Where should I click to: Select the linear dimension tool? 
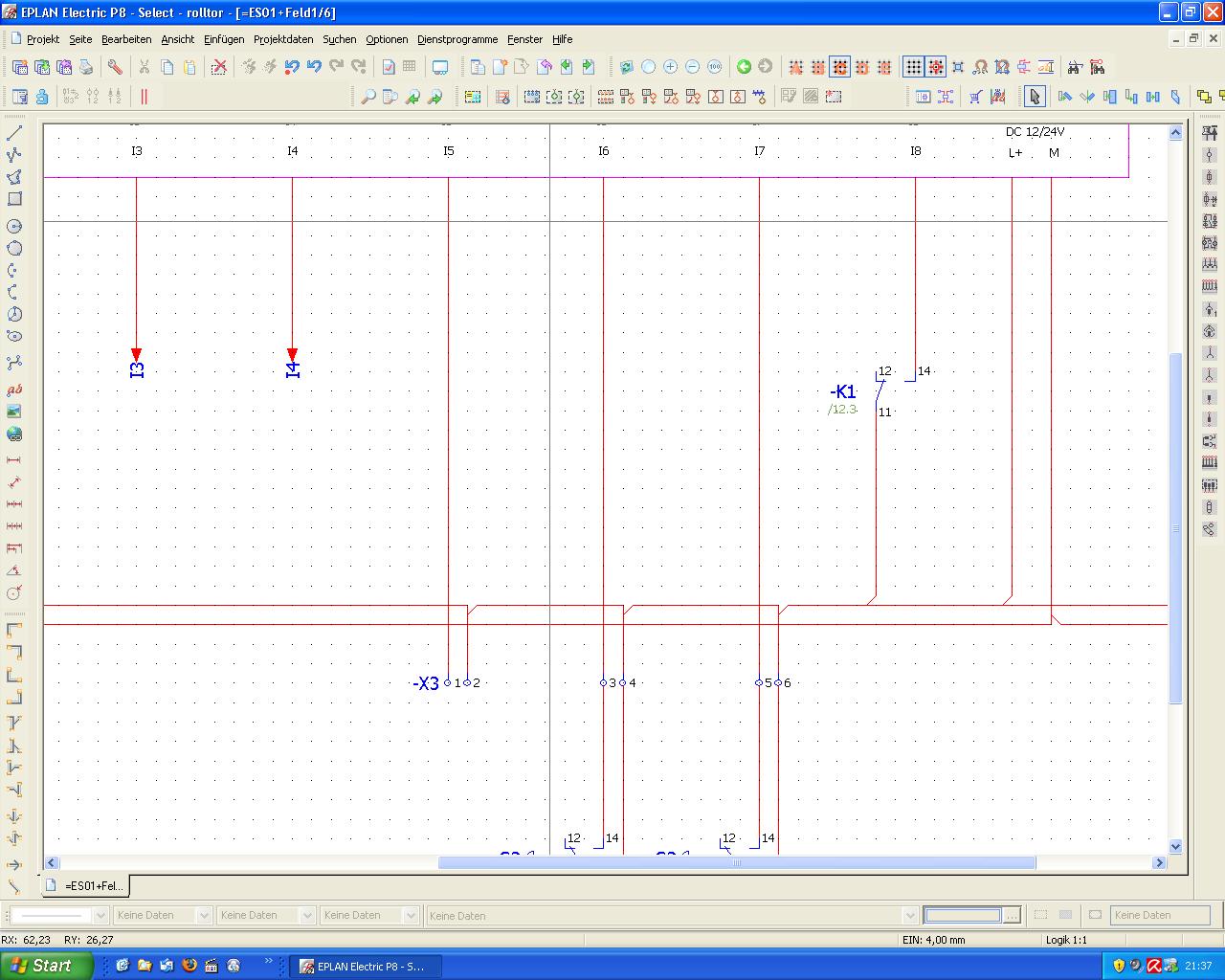coord(14,460)
